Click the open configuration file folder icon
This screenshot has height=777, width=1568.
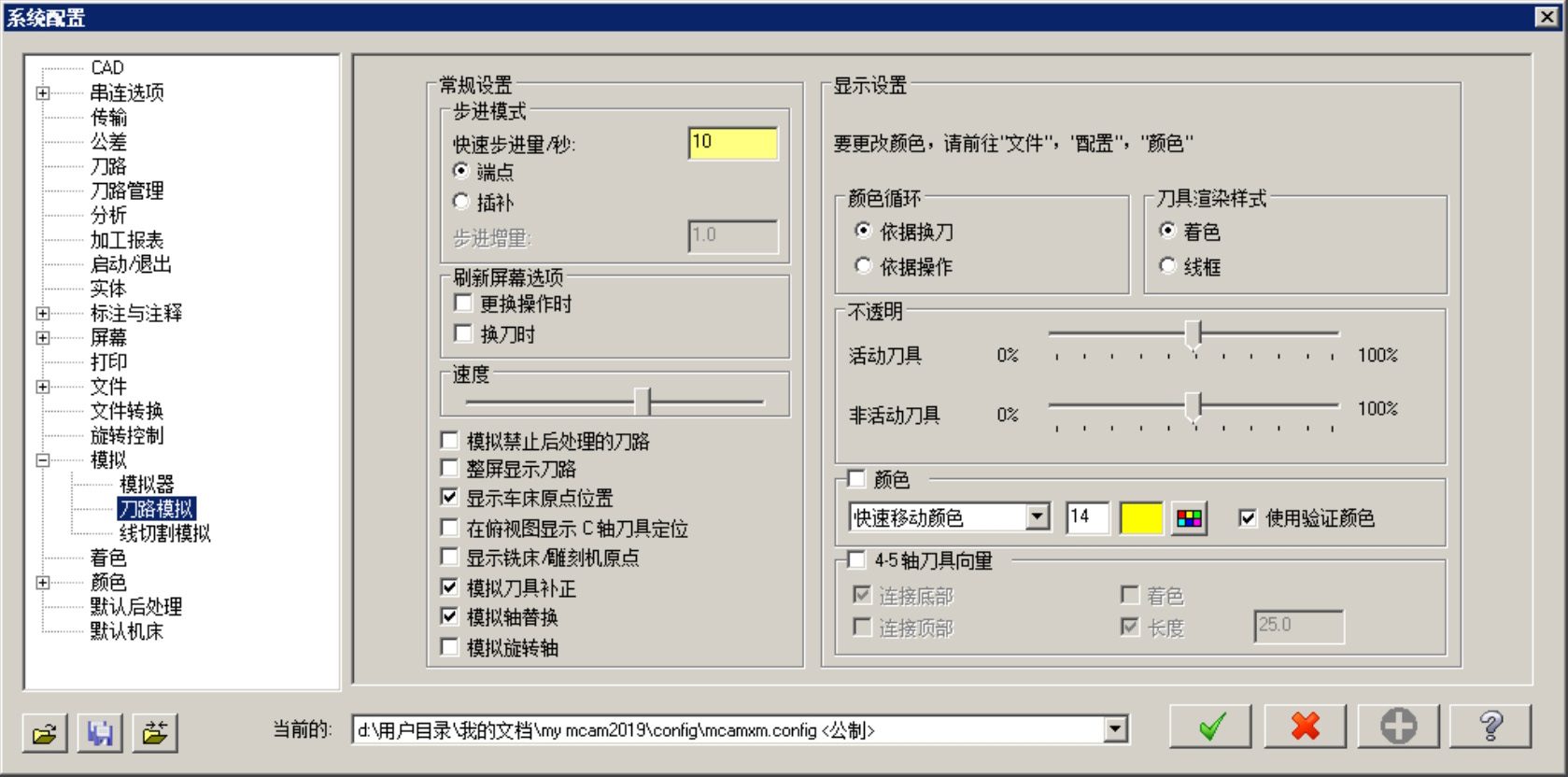point(45,732)
